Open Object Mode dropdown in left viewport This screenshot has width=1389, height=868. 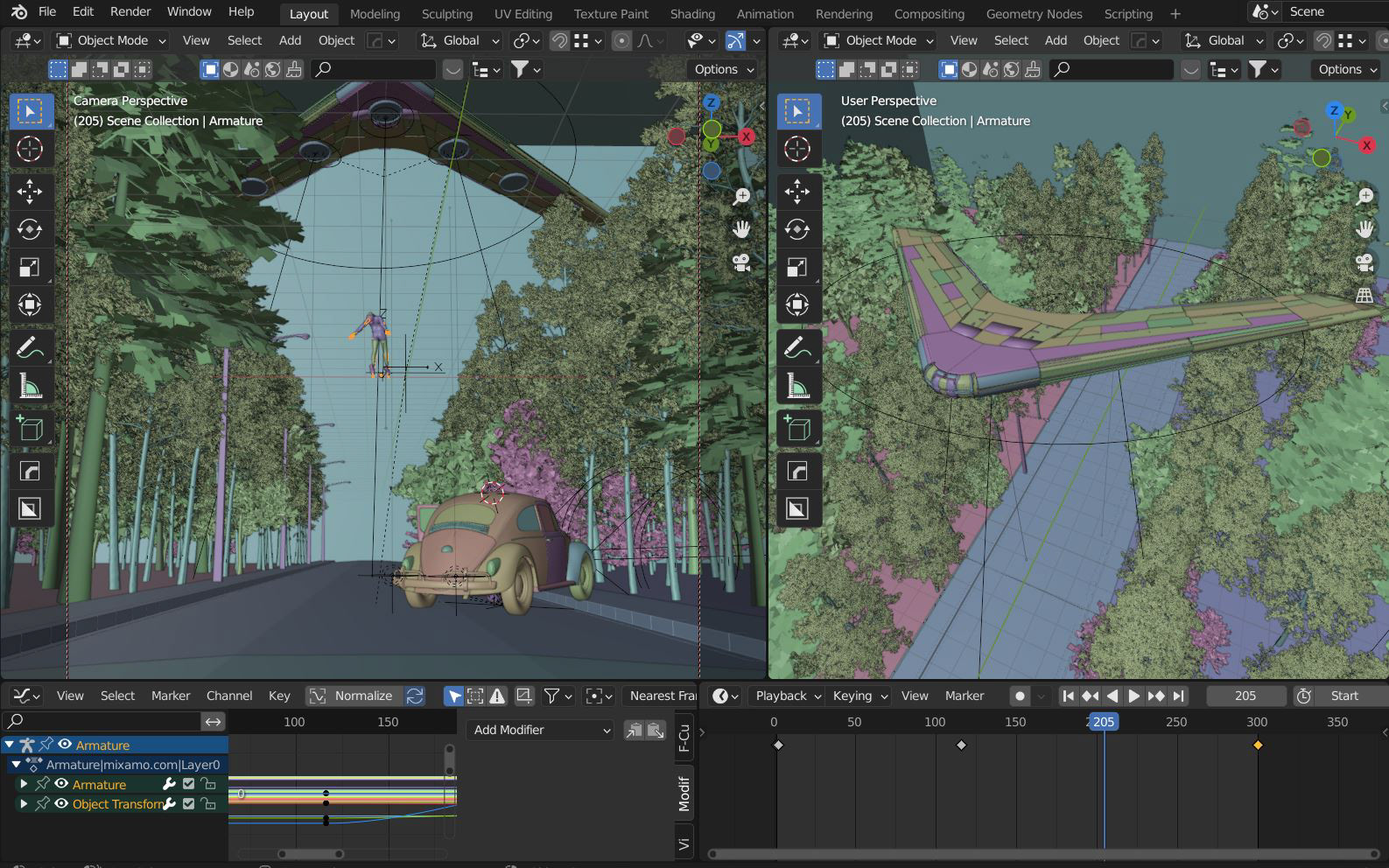(x=110, y=40)
